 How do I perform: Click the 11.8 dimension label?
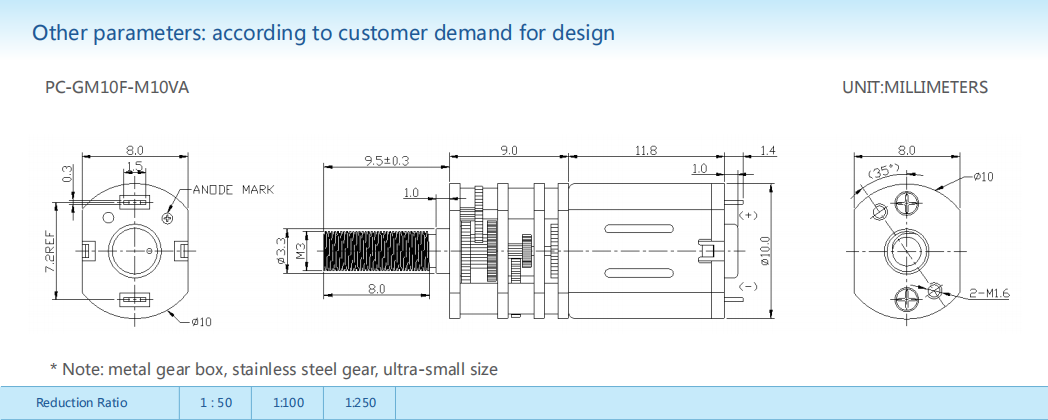(645, 151)
